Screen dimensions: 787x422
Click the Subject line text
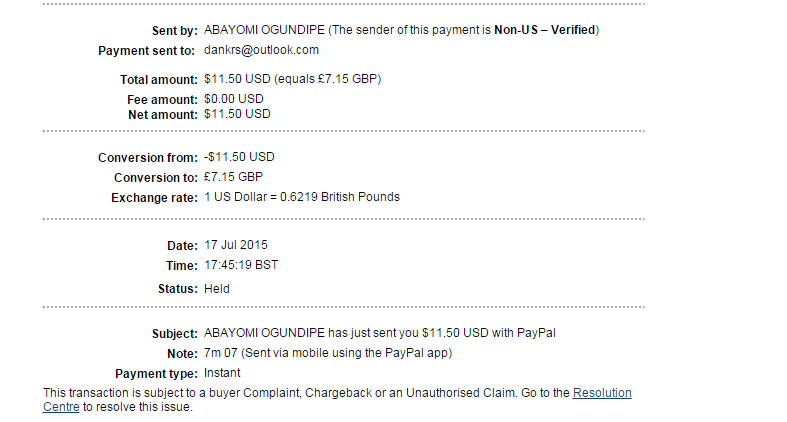(379, 333)
